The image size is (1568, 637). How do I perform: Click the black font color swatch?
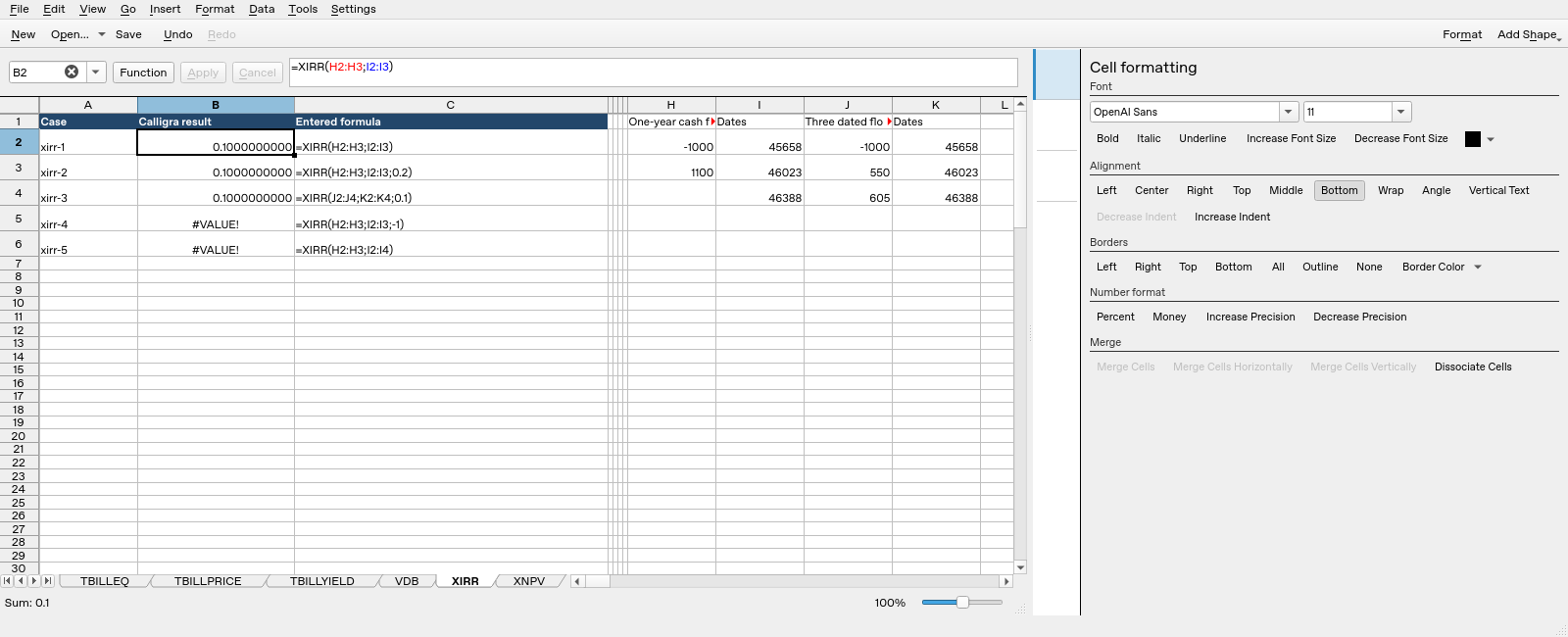(x=1472, y=139)
